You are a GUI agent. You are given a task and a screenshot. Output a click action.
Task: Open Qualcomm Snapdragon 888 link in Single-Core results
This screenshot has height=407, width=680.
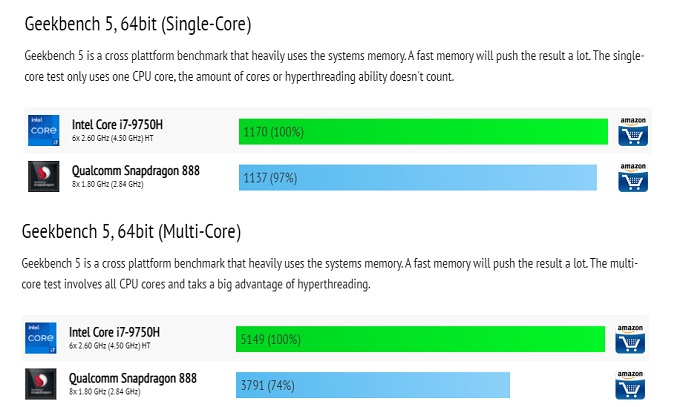point(135,170)
